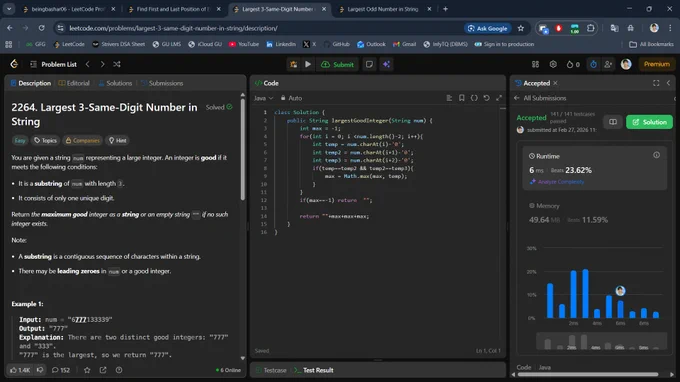Expand the code editor to fullscreen

click(x=499, y=98)
